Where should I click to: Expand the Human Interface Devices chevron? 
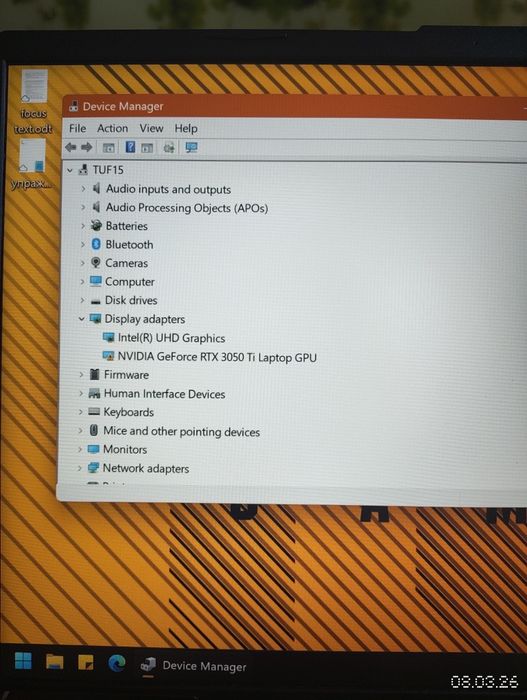(81, 393)
